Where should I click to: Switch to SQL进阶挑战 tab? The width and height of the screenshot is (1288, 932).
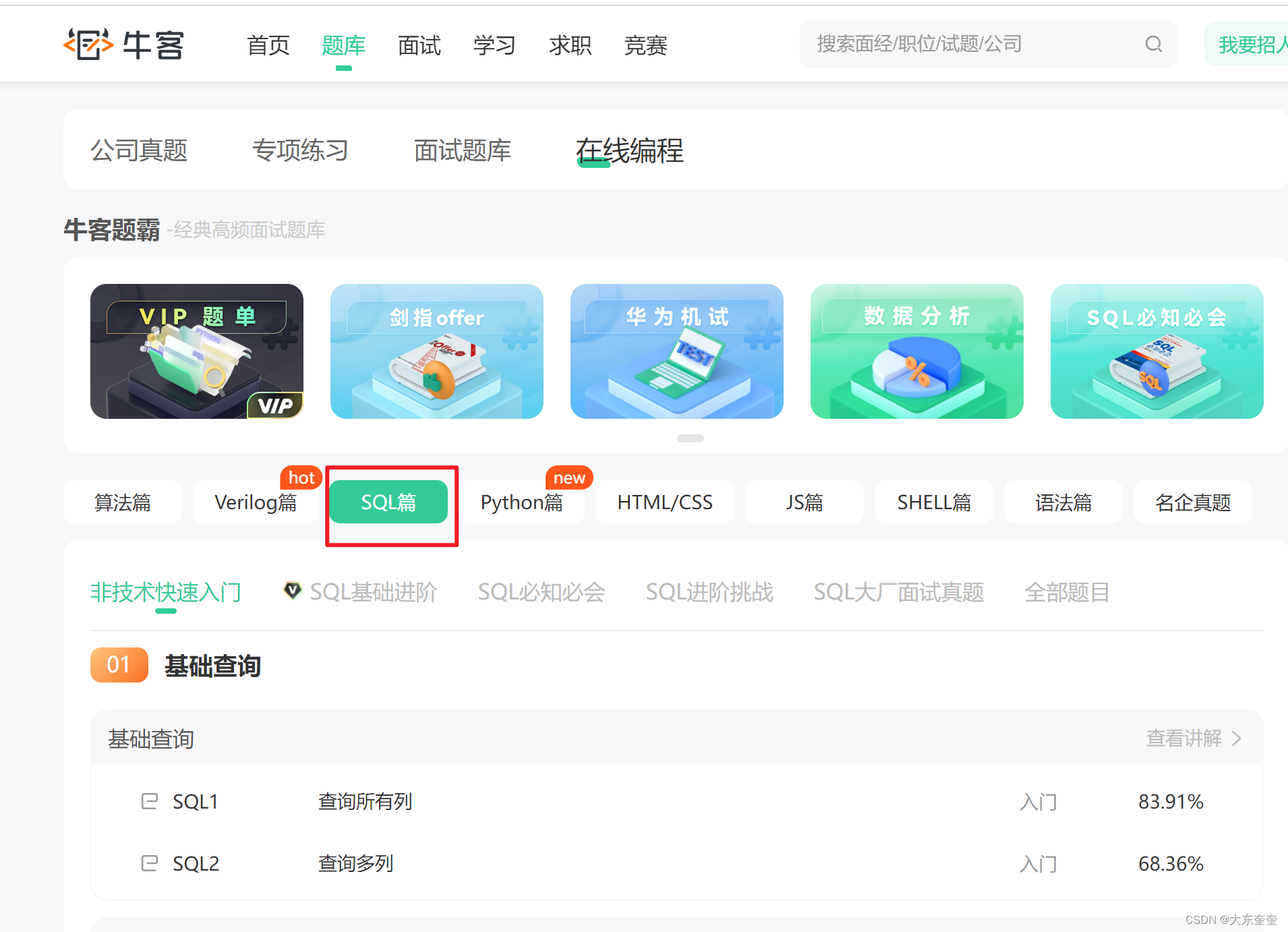tap(709, 591)
